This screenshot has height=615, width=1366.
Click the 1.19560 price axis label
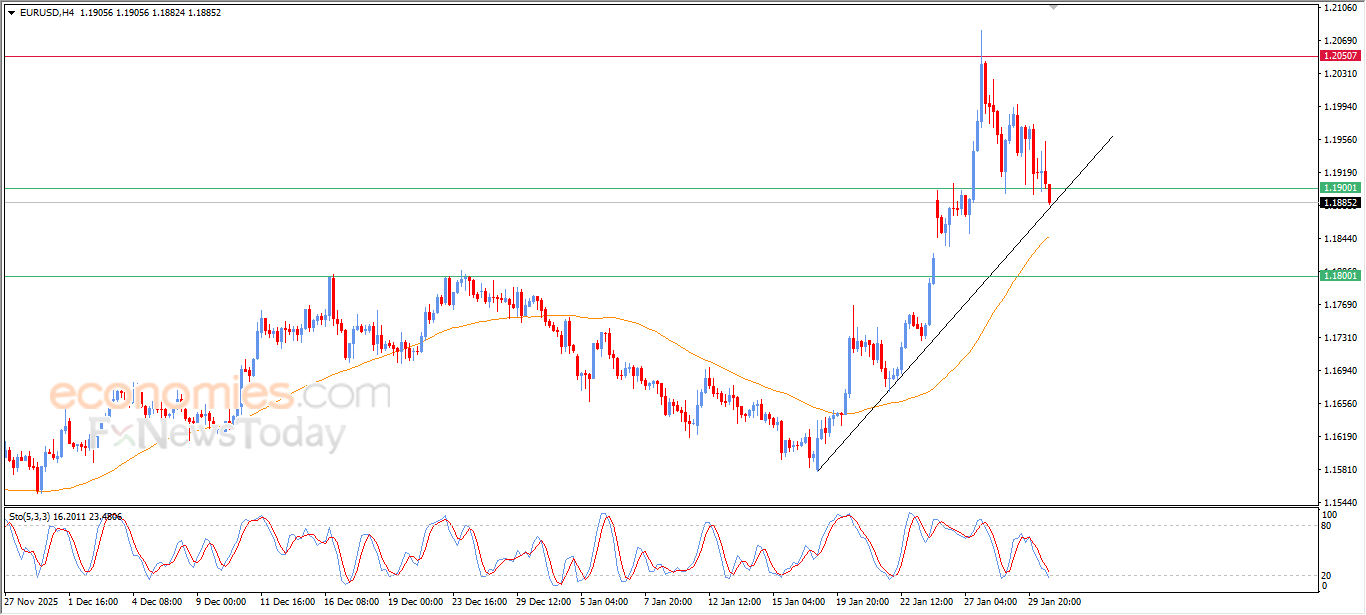pyautogui.click(x=1338, y=140)
